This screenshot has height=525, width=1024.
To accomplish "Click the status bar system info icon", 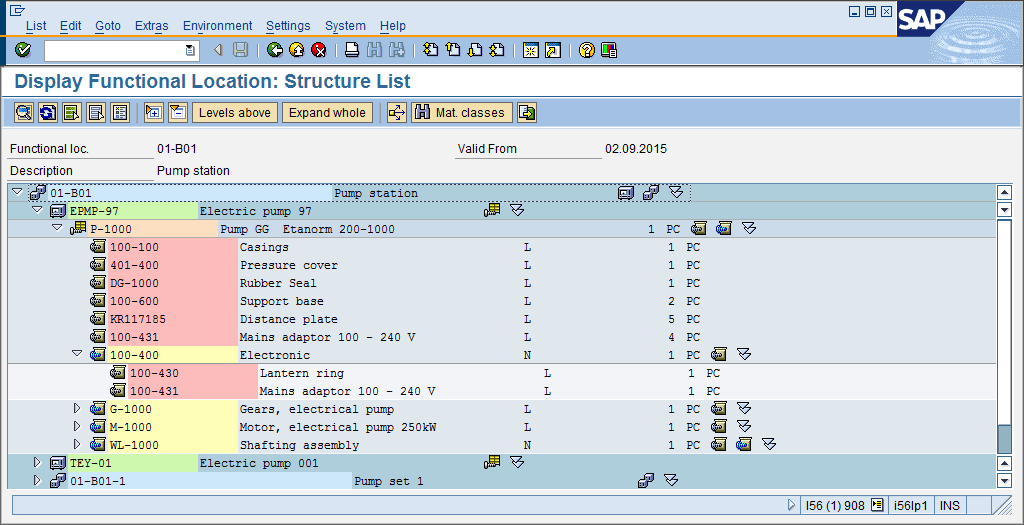I will [878, 505].
